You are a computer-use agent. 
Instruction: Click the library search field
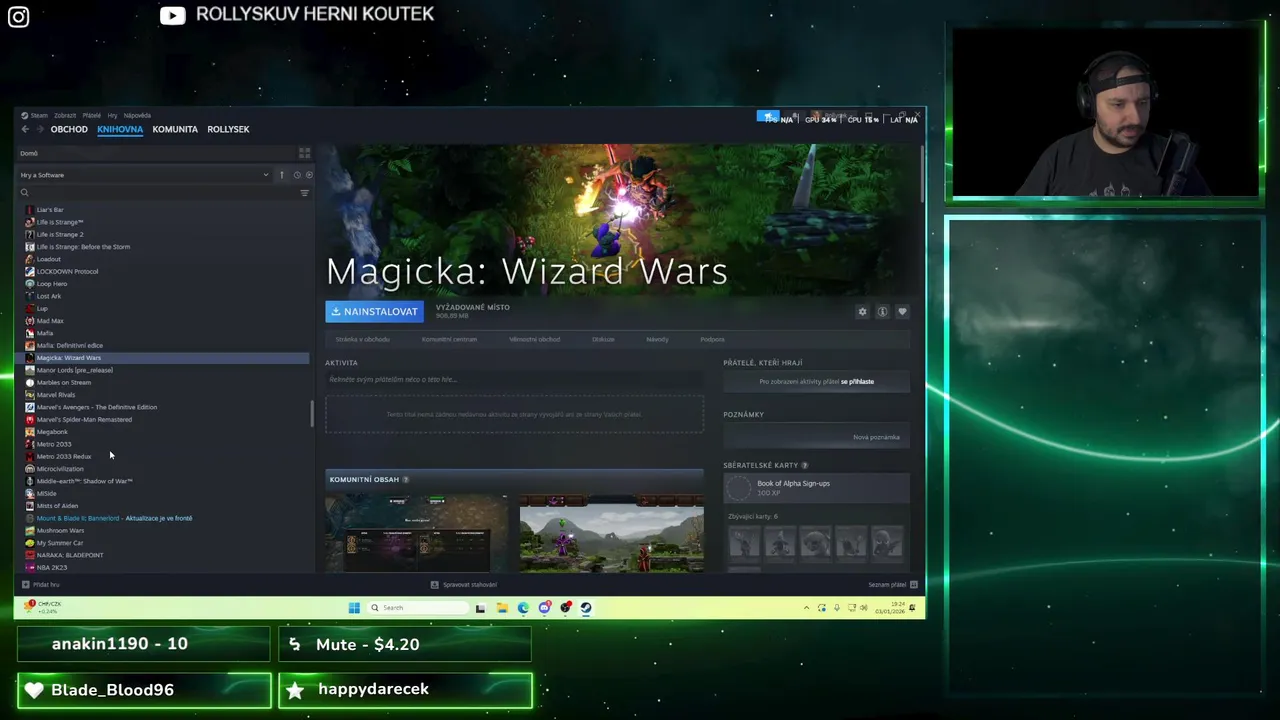tap(160, 193)
